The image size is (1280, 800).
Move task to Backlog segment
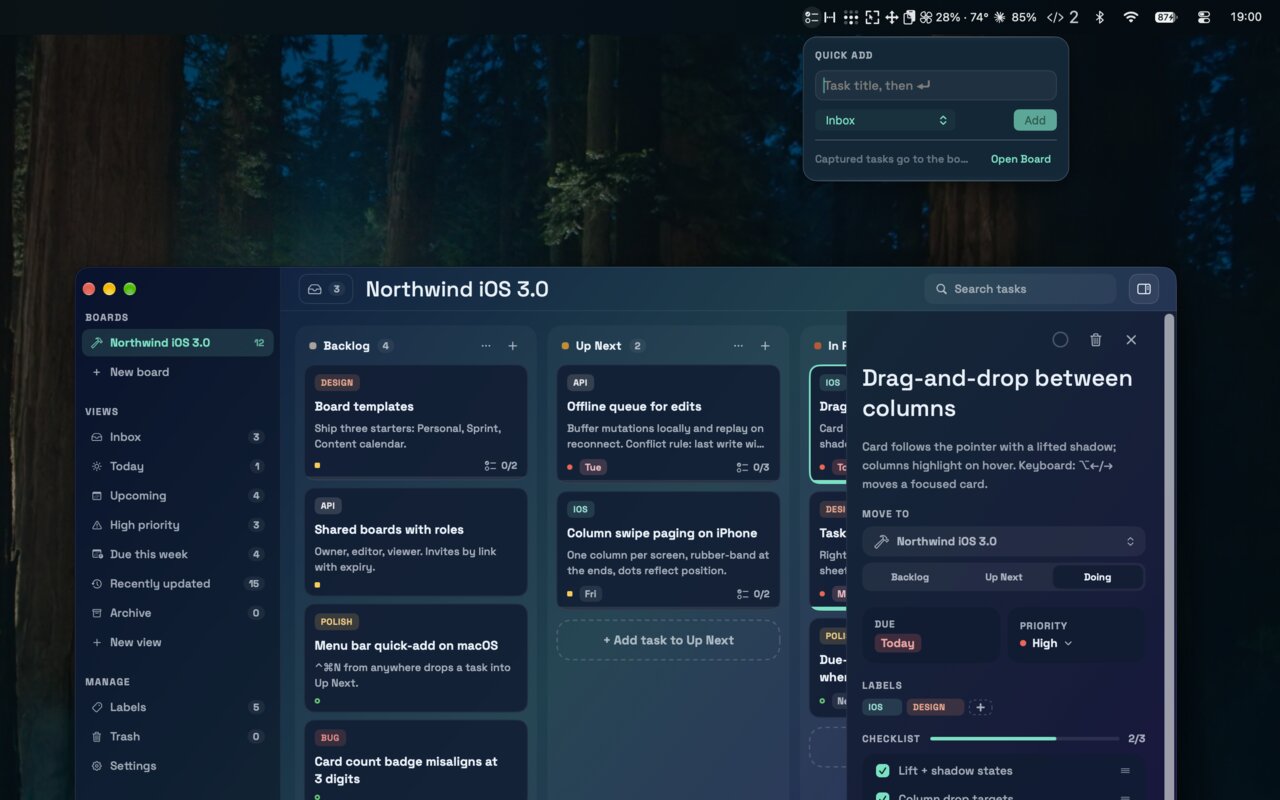click(909, 577)
